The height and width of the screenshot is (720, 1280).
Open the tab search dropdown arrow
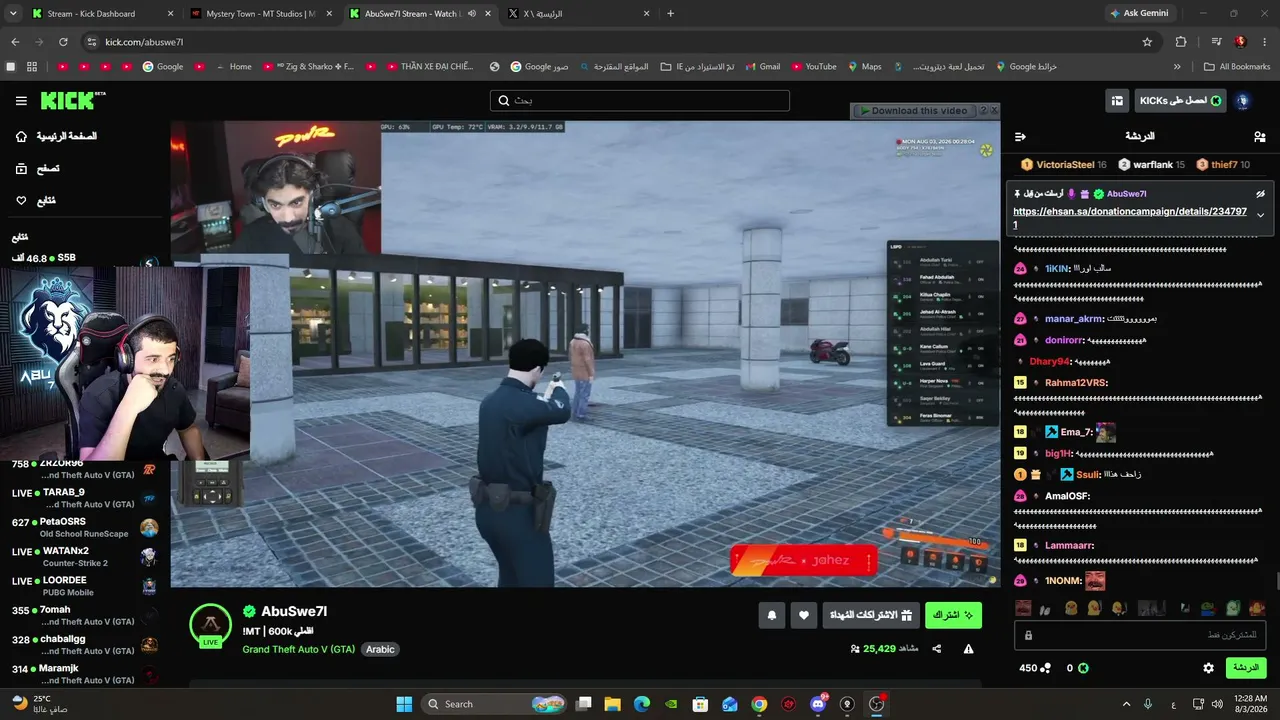tap(13, 14)
